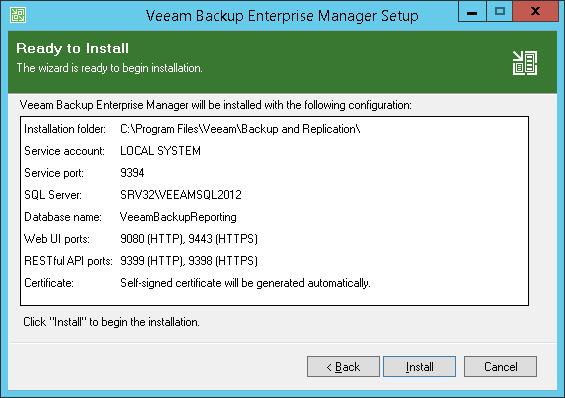
Task: Click the LOCAL SYSTEM service account value
Action: coord(160,151)
